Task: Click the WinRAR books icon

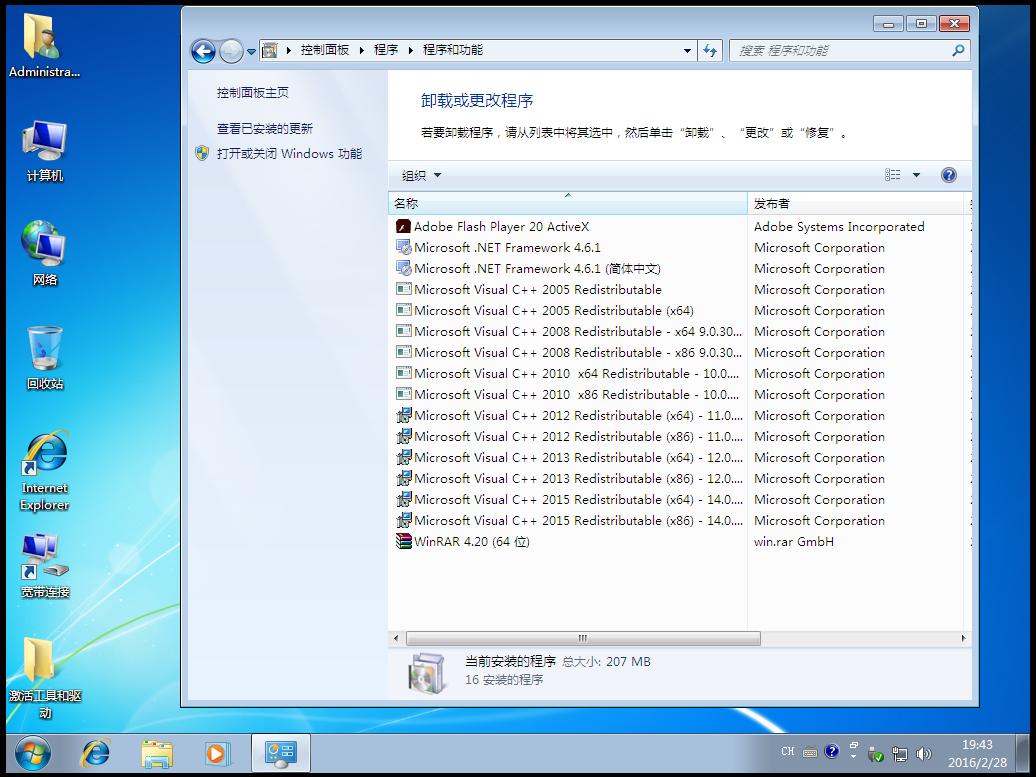Action: (x=403, y=541)
